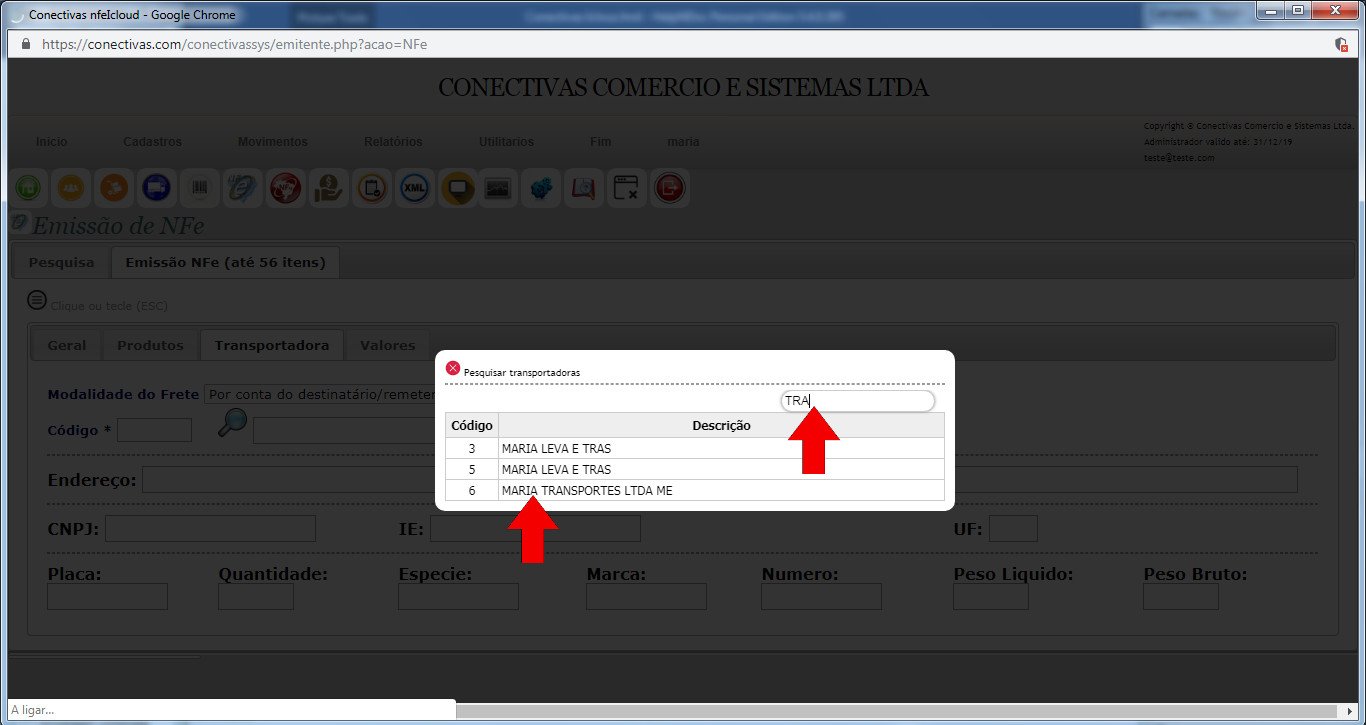Screen dimensions: 1366x725
Task: Click the magnifying glass search transportadora icon
Action: 232,424
